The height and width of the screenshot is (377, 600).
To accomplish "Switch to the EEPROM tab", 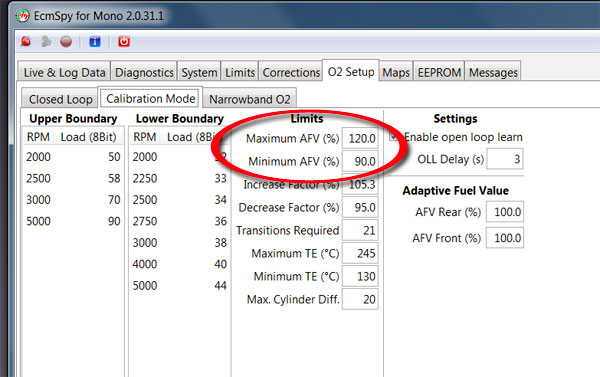I will [439, 72].
